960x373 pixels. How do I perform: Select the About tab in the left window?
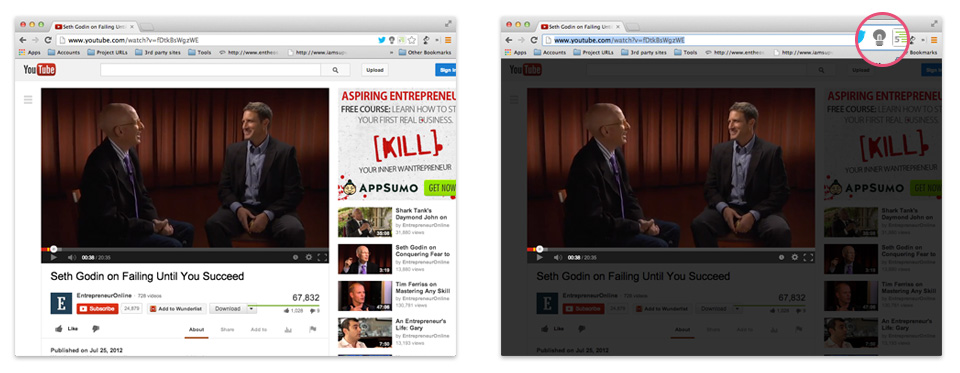click(x=197, y=330)
